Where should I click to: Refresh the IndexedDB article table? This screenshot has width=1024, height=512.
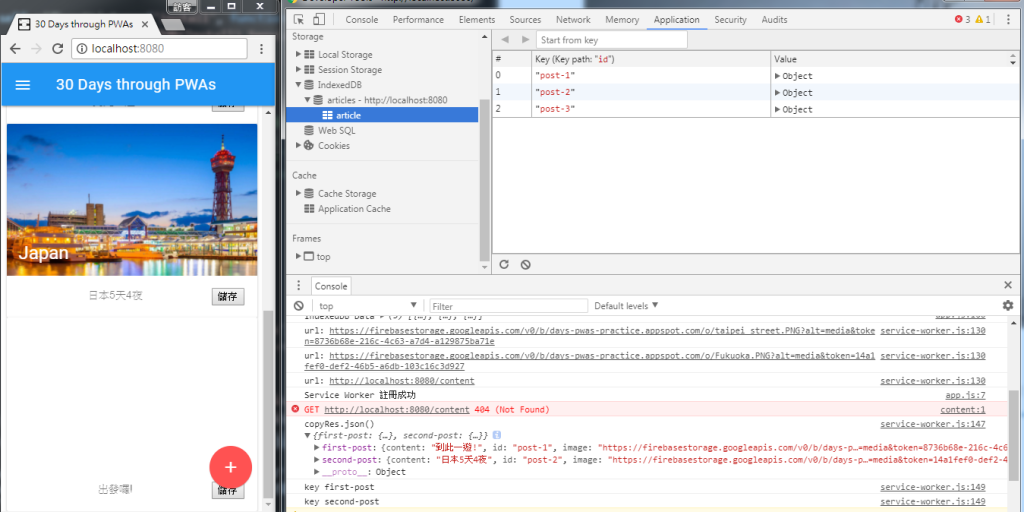click(504, 264)
